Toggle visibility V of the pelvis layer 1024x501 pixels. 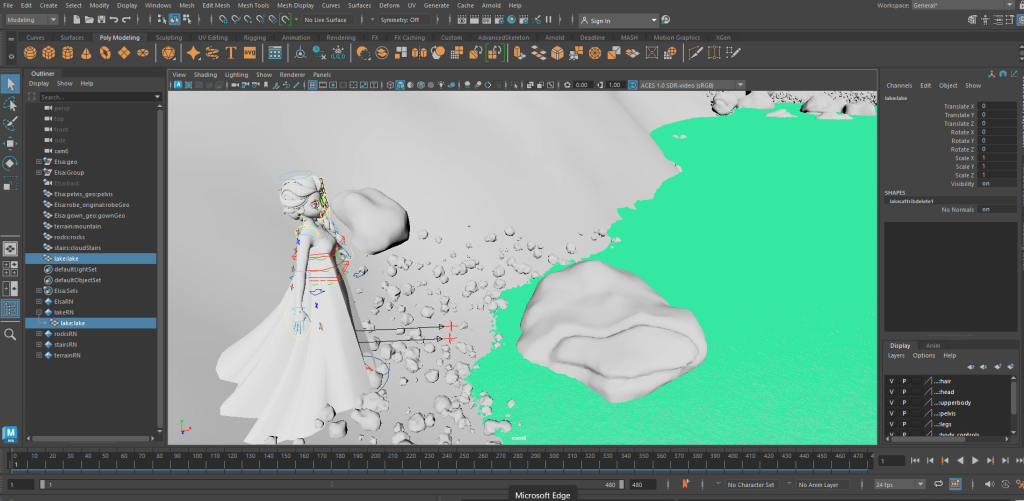891,413
